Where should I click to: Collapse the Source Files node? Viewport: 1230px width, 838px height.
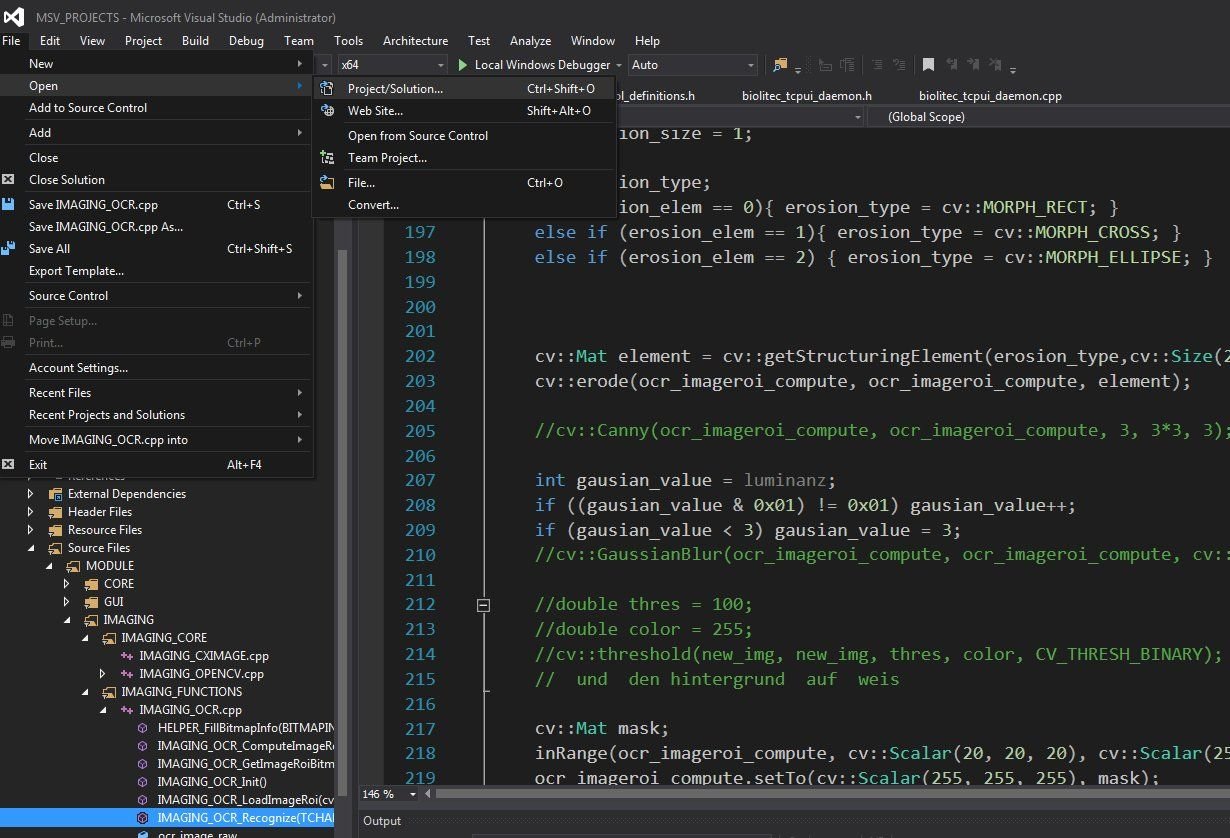click(x=31, y=548)
